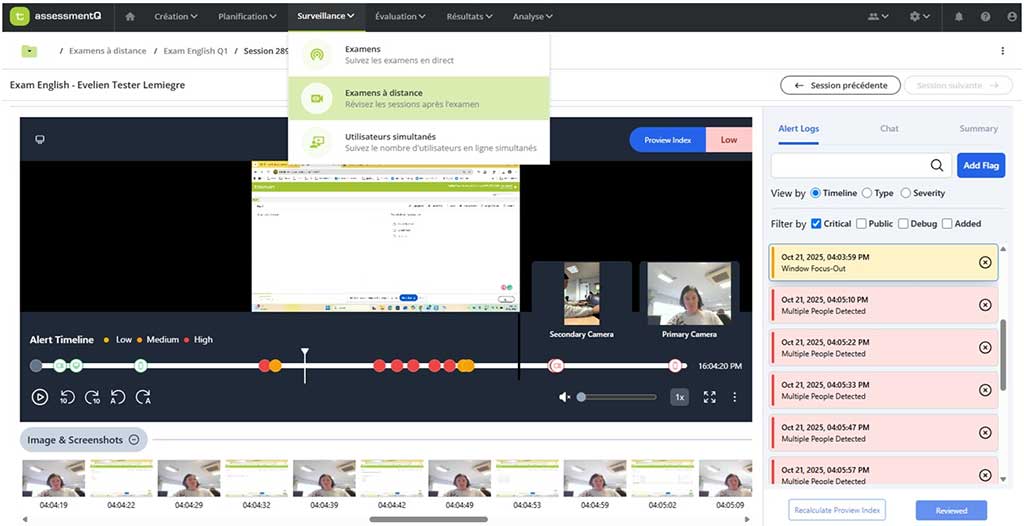Dismiss the 04:05:22 PM Multiple People alert
Screen dimensions: 1024x526
coord(985,348)
